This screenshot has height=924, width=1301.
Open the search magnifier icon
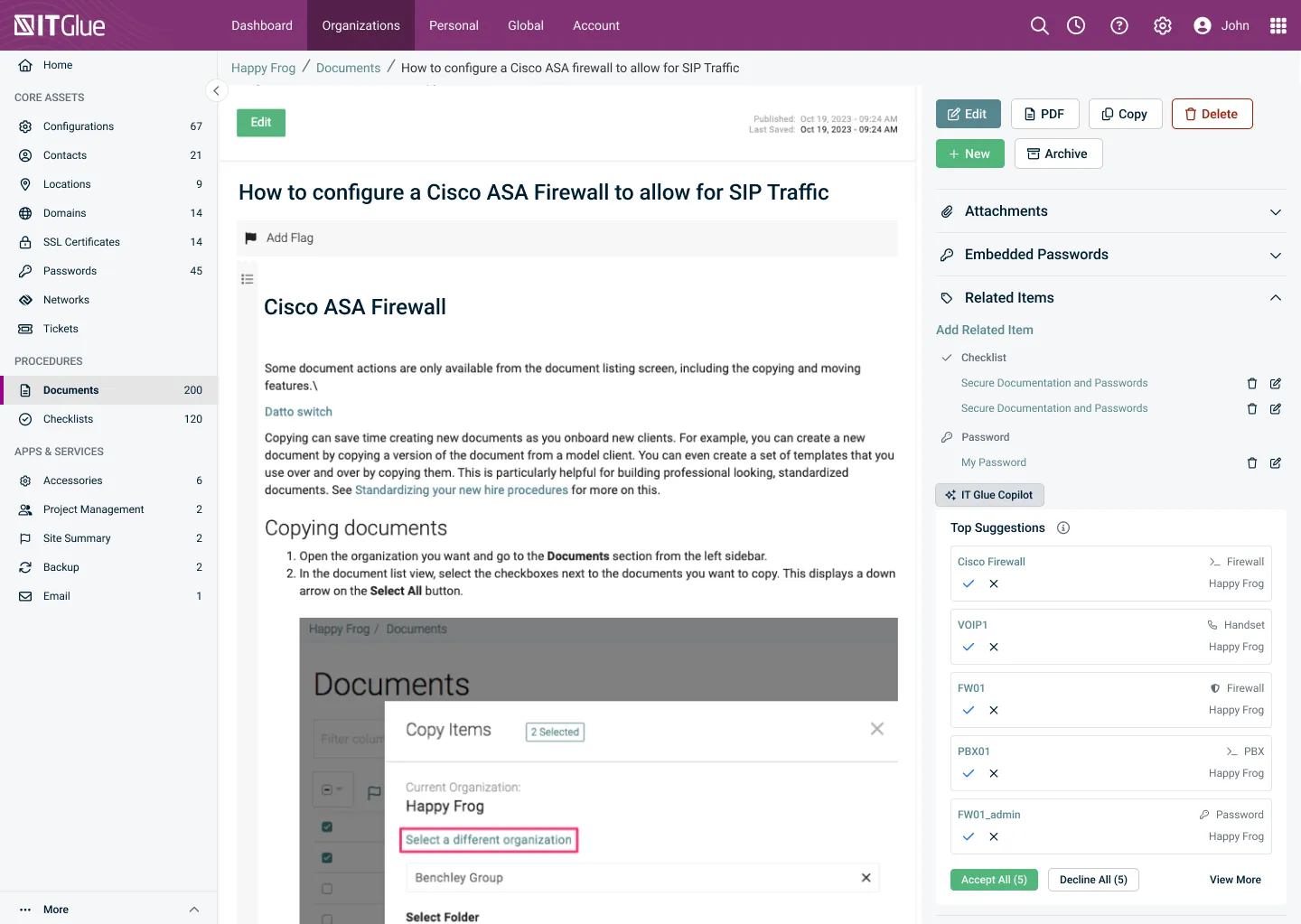pos(1040,25)
